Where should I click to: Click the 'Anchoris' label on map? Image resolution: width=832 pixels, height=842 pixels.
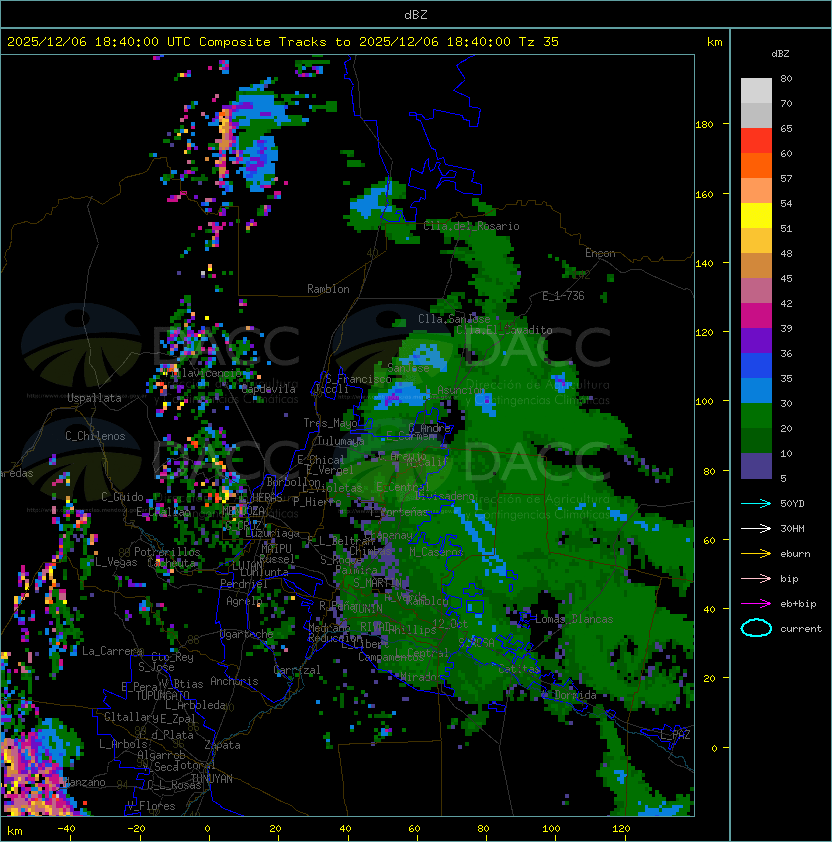point(234,681)
